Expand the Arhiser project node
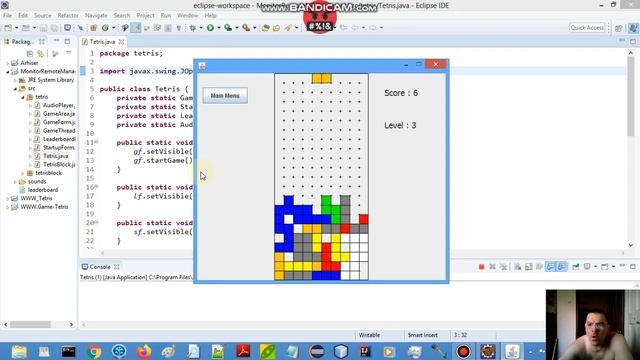This screenshot has height=360, width=640. (x=7, y=63)
